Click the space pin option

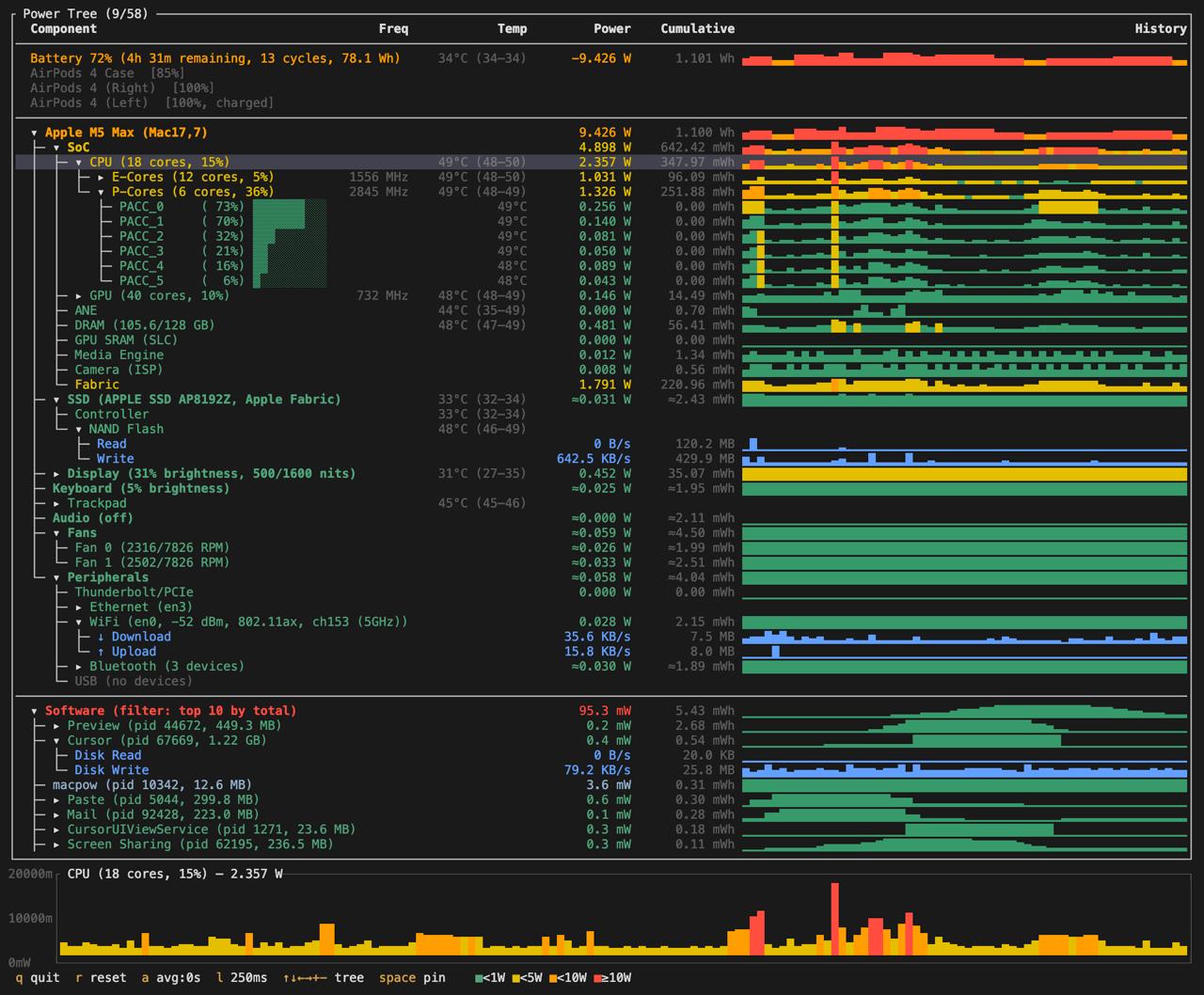(412, 978)
